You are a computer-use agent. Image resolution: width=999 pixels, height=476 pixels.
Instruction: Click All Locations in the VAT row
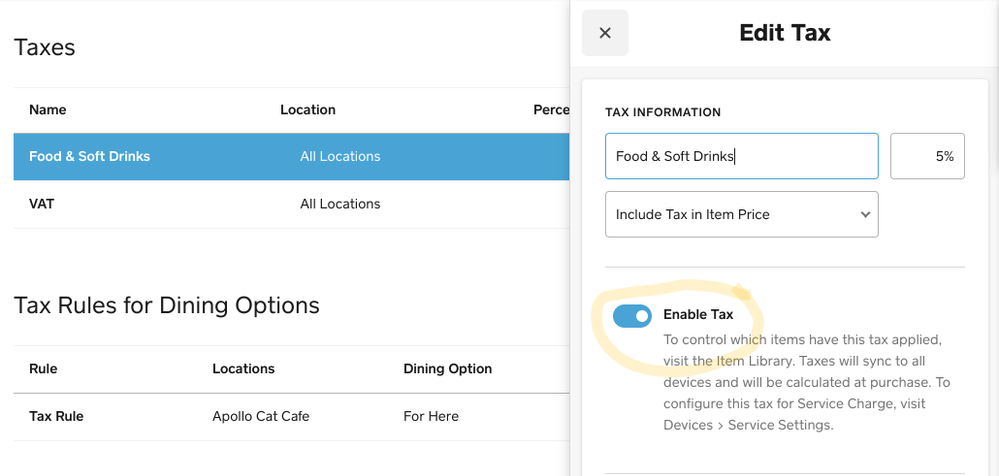point(340,204)
